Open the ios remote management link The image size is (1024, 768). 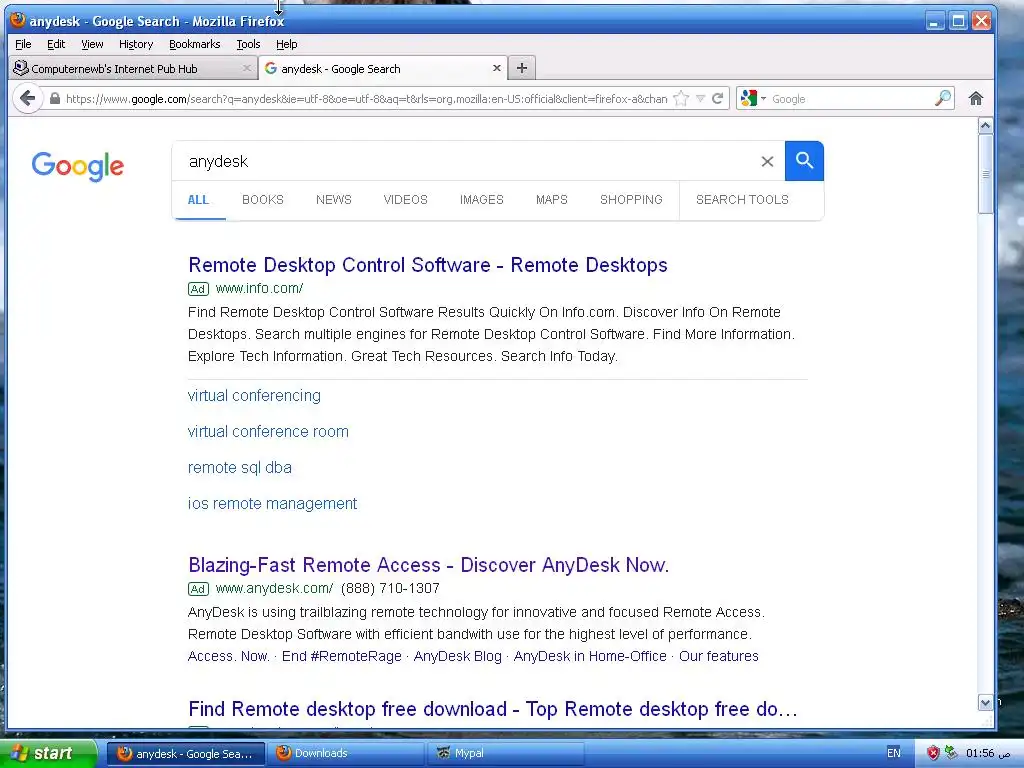272,504
